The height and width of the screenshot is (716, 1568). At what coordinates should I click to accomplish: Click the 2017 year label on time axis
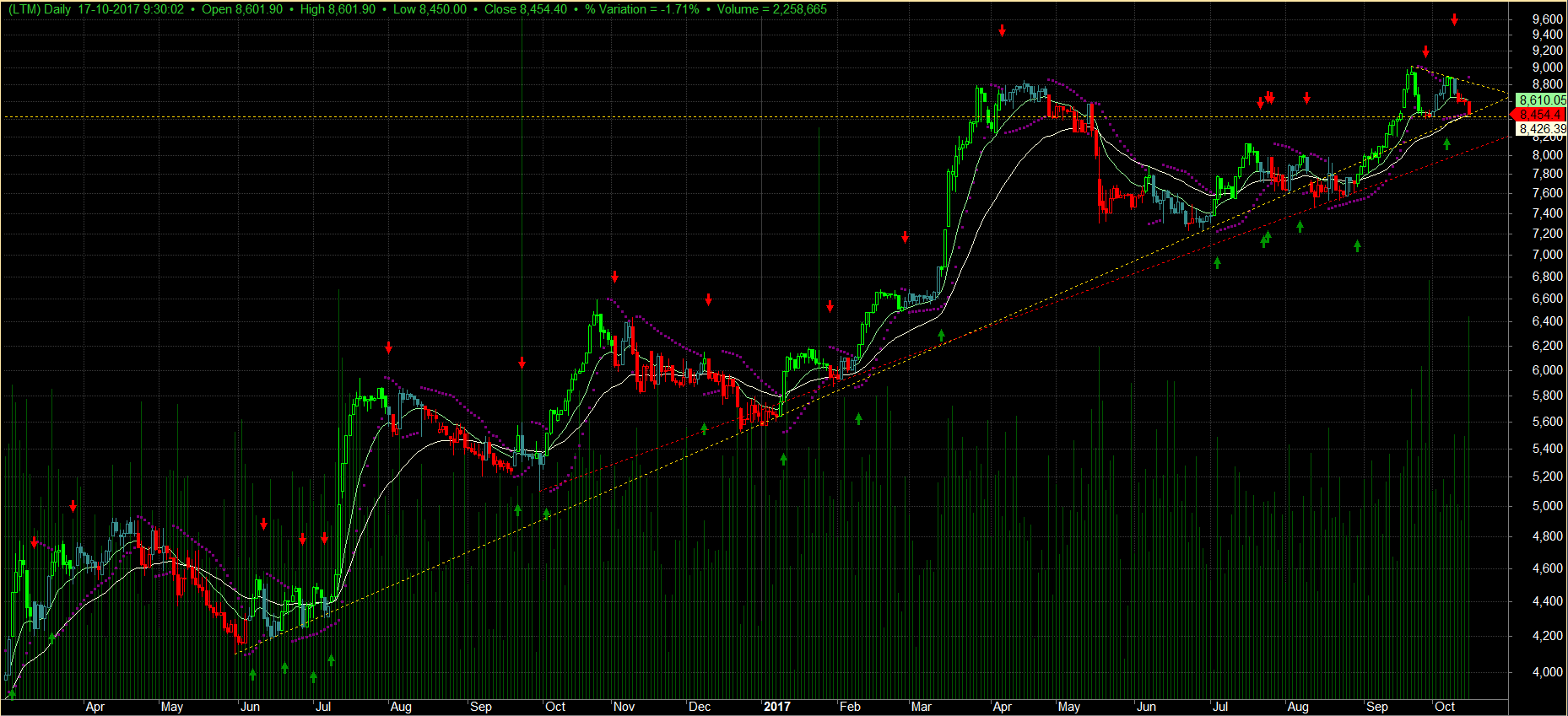coord(777,707)
